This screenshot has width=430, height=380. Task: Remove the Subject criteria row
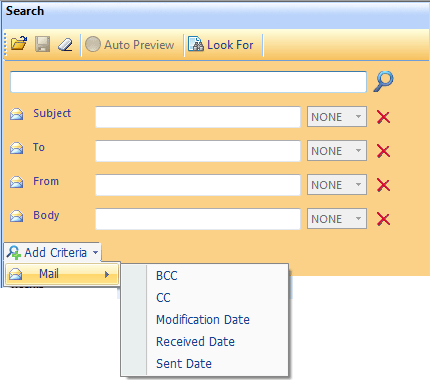pos(383,117)
